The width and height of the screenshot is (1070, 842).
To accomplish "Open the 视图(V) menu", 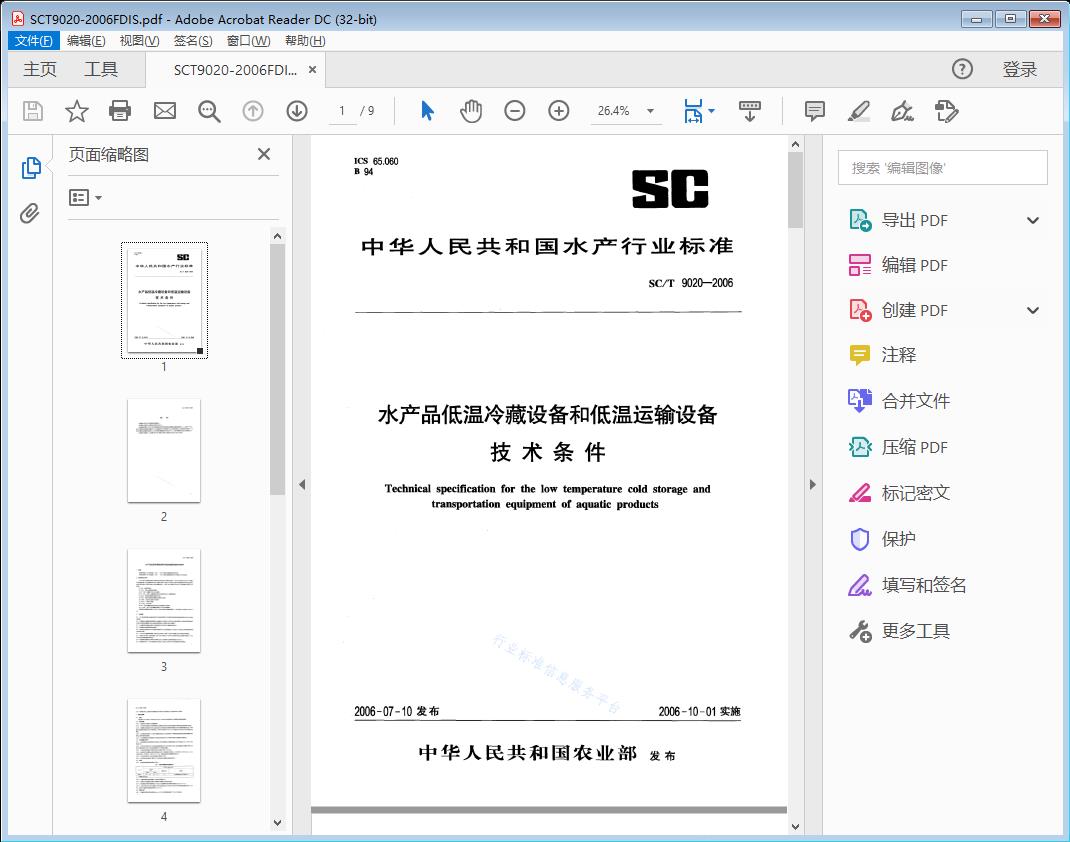I will [139, 41].
